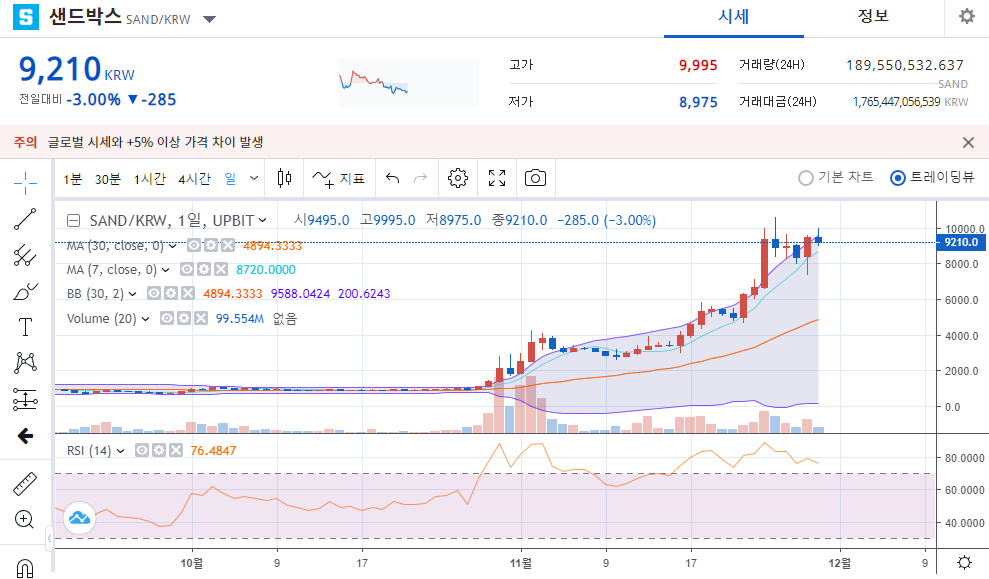The width and height of the screenshot is (989, 579).
Task: Click the cloud icon over RSI pane
Action: pos(79,518)
